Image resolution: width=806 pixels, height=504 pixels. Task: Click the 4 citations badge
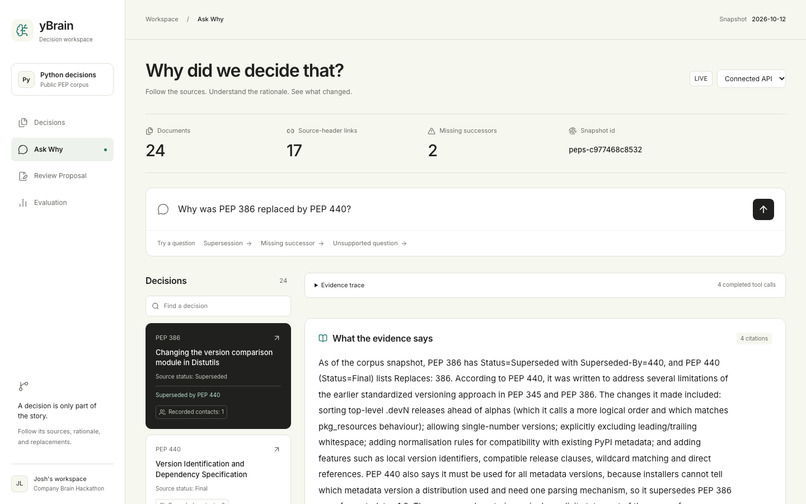(754, 338)
